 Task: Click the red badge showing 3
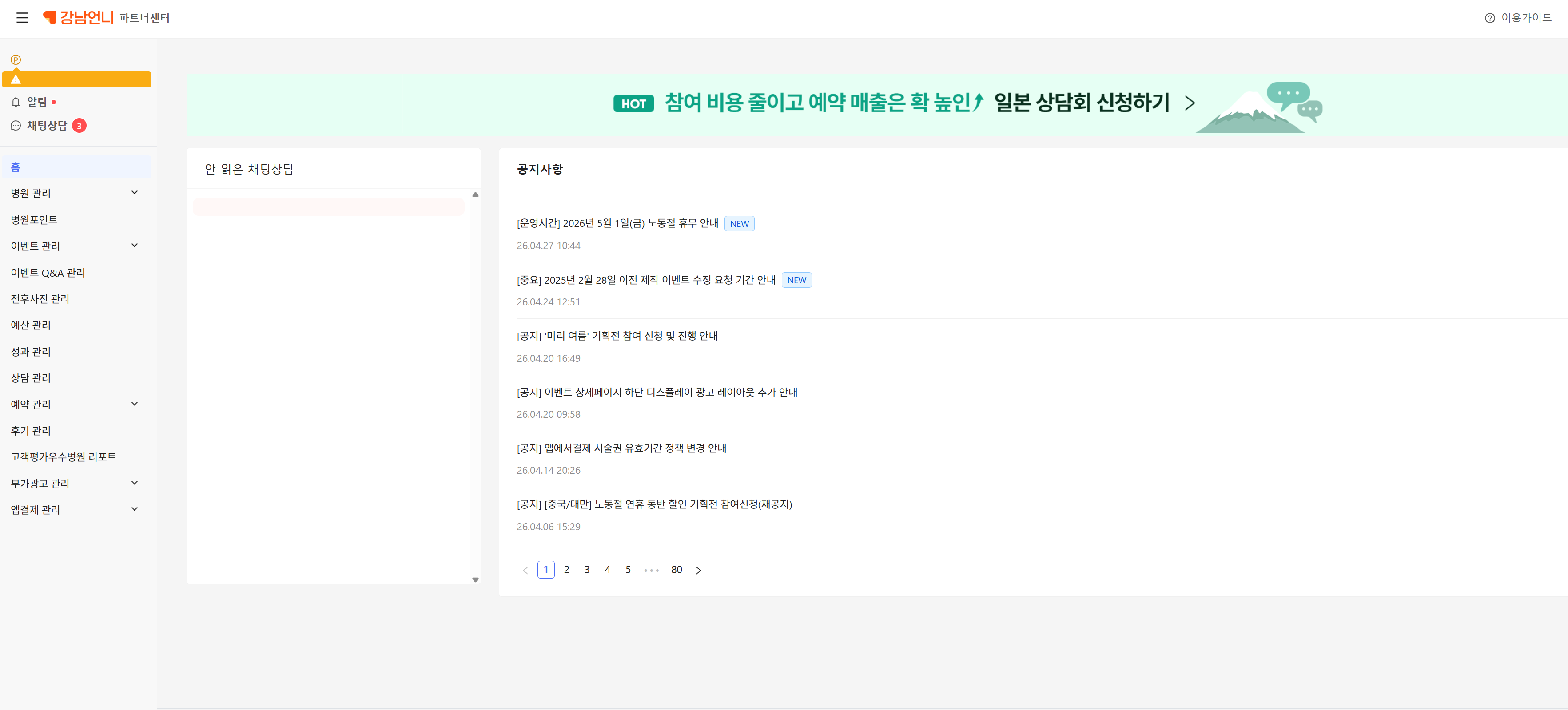[79, 126]
